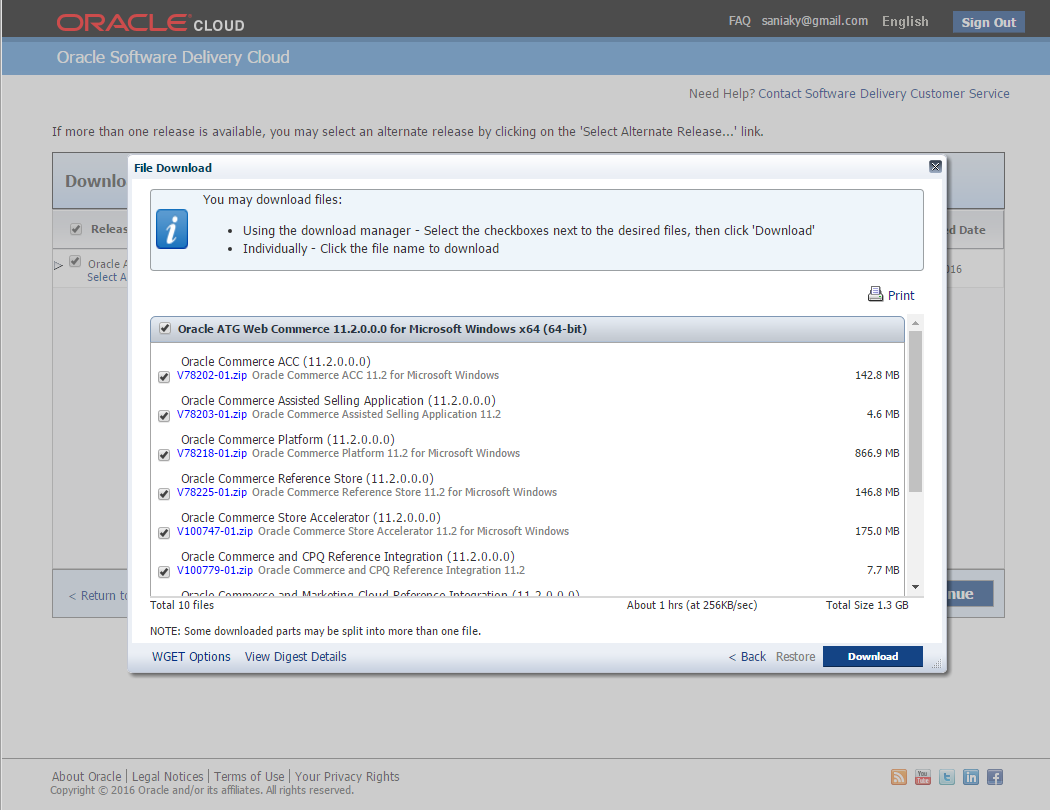The image size is (1050, 810).
Task: Download file V100779-01.zip
Action: pyautogui.click(x=215, y=570)
